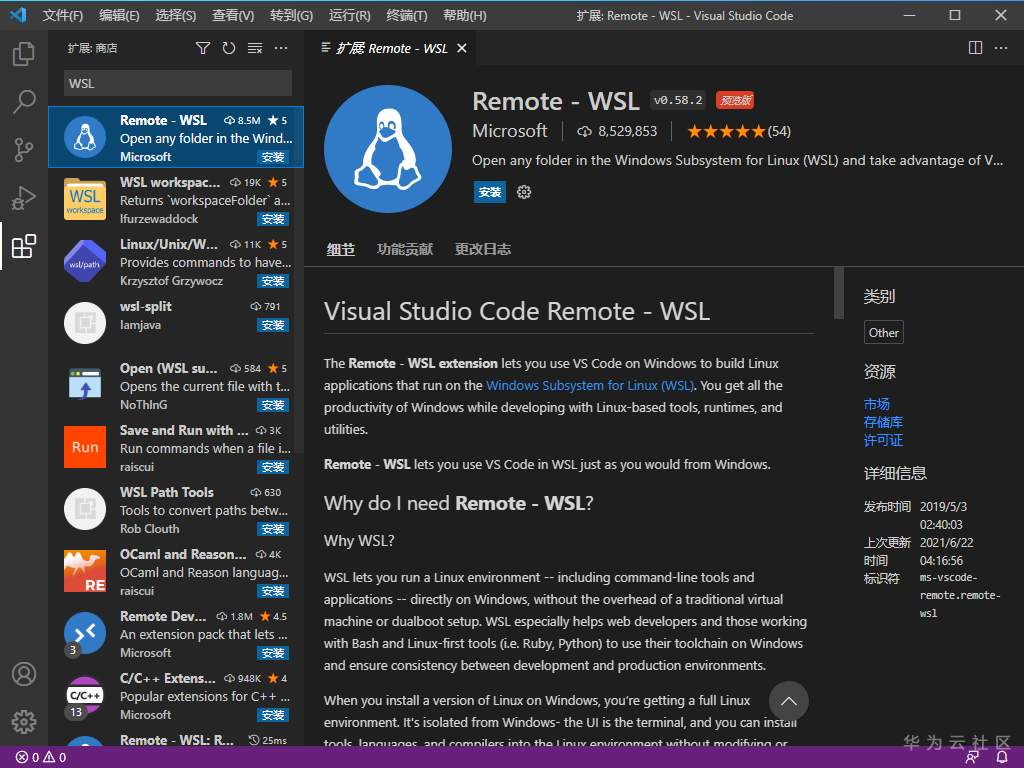The height and width of the screenshot is (768, 1024).
Task: Click the extensions list scrollbar
Action: (299, 280)
